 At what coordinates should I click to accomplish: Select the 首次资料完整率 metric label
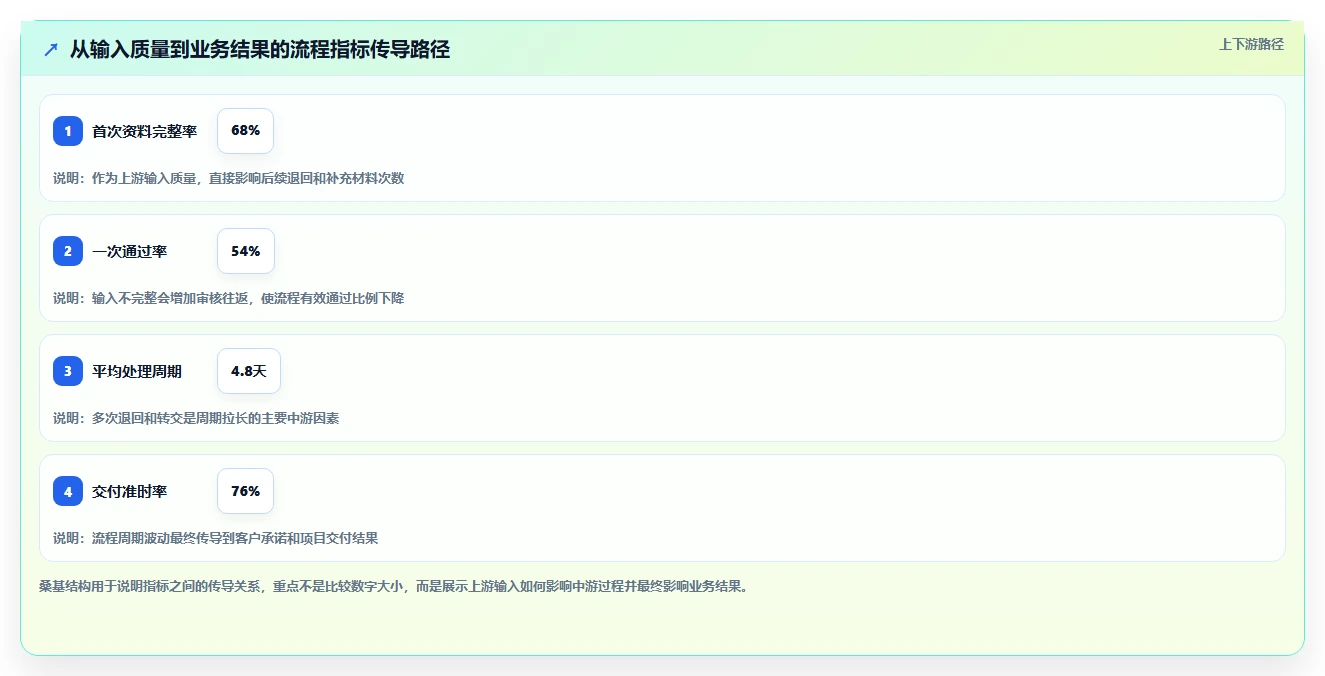(144, 131)
